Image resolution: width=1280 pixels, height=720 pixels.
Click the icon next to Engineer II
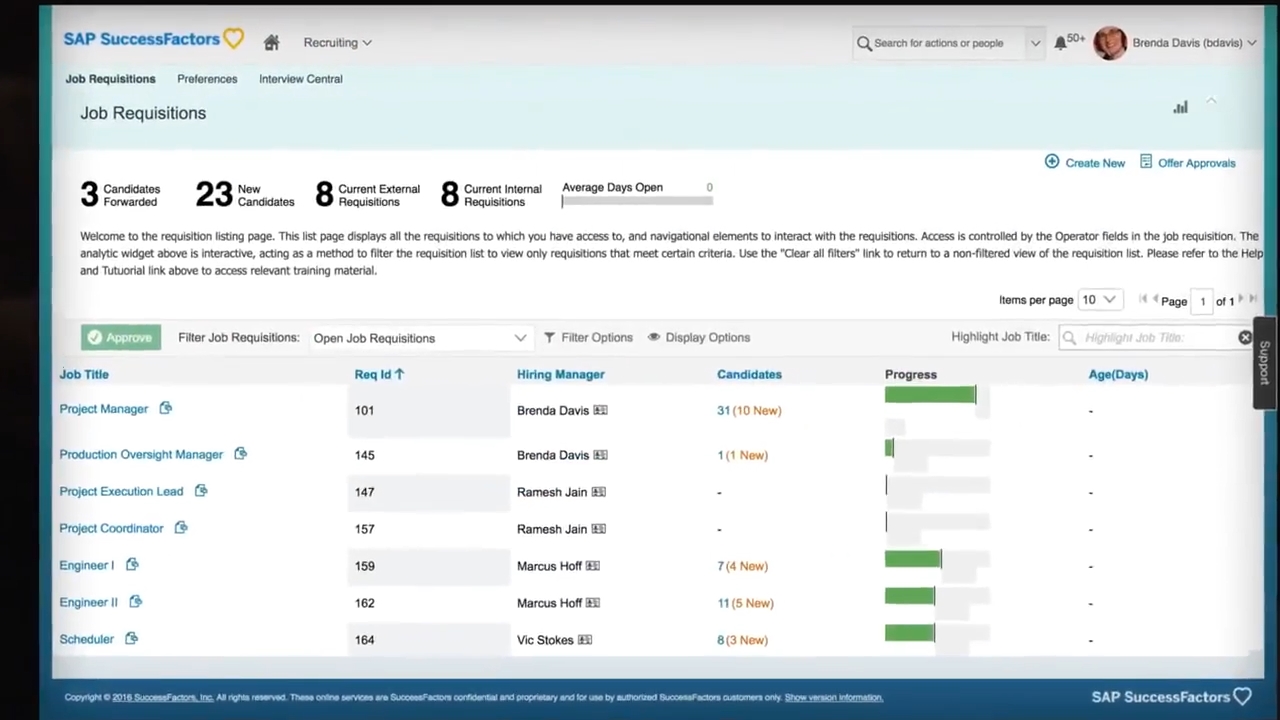coord(136,602)
